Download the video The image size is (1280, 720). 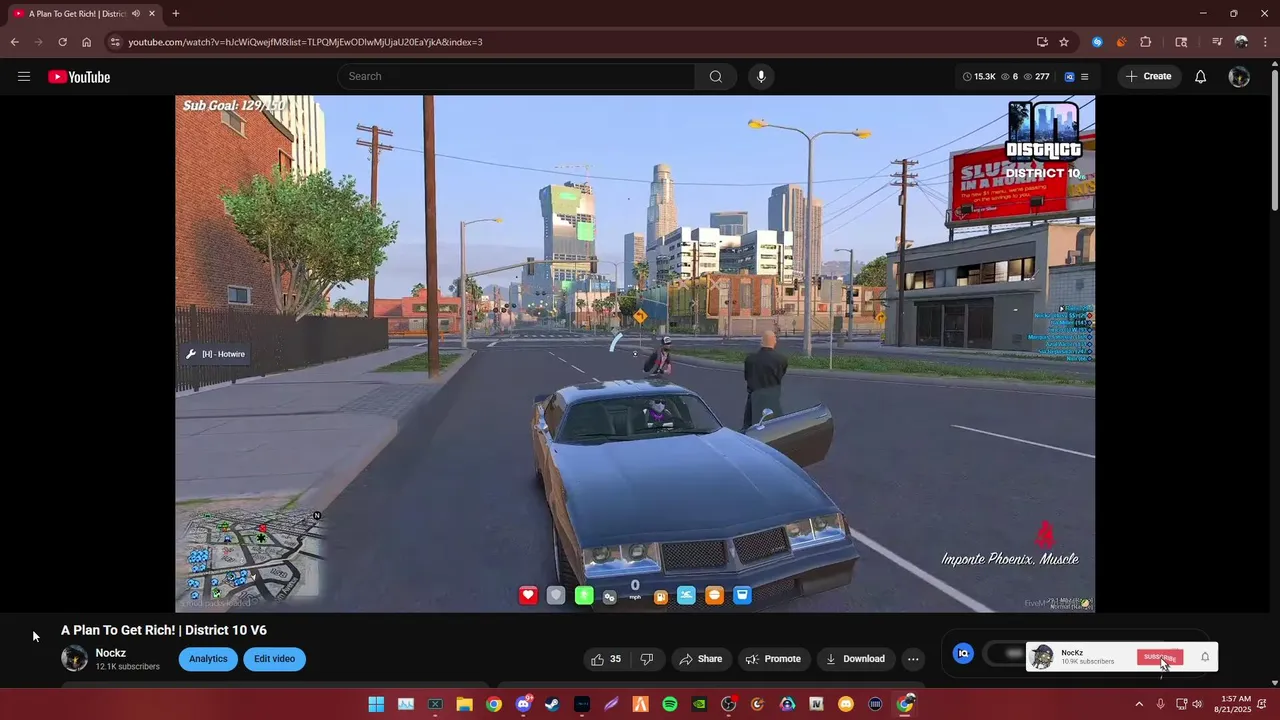pyautogui.click(x=855, y=659)
